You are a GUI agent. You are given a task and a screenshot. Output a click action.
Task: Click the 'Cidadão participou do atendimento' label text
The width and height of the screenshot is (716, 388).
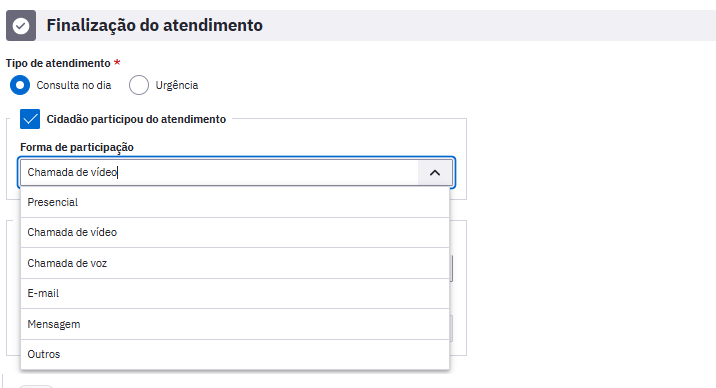click(136, 119)
